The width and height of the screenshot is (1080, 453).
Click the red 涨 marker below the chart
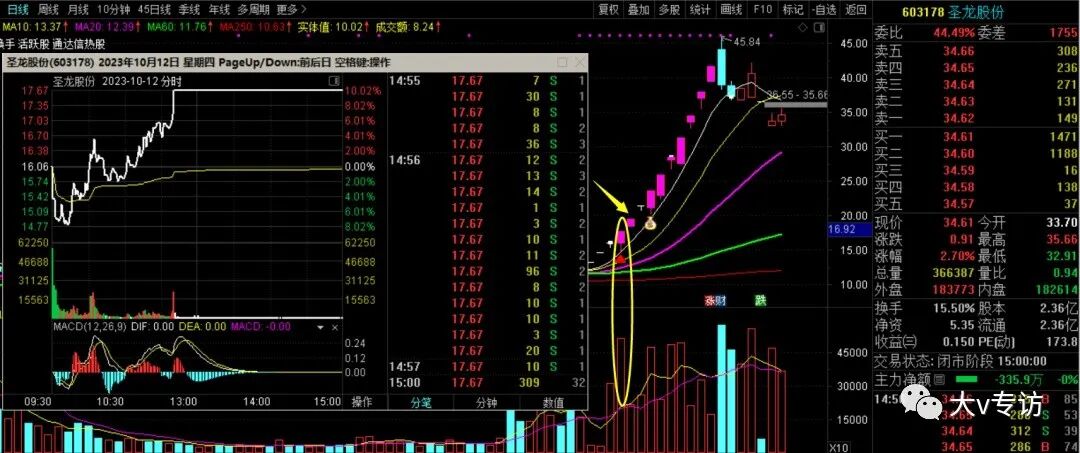709,301
